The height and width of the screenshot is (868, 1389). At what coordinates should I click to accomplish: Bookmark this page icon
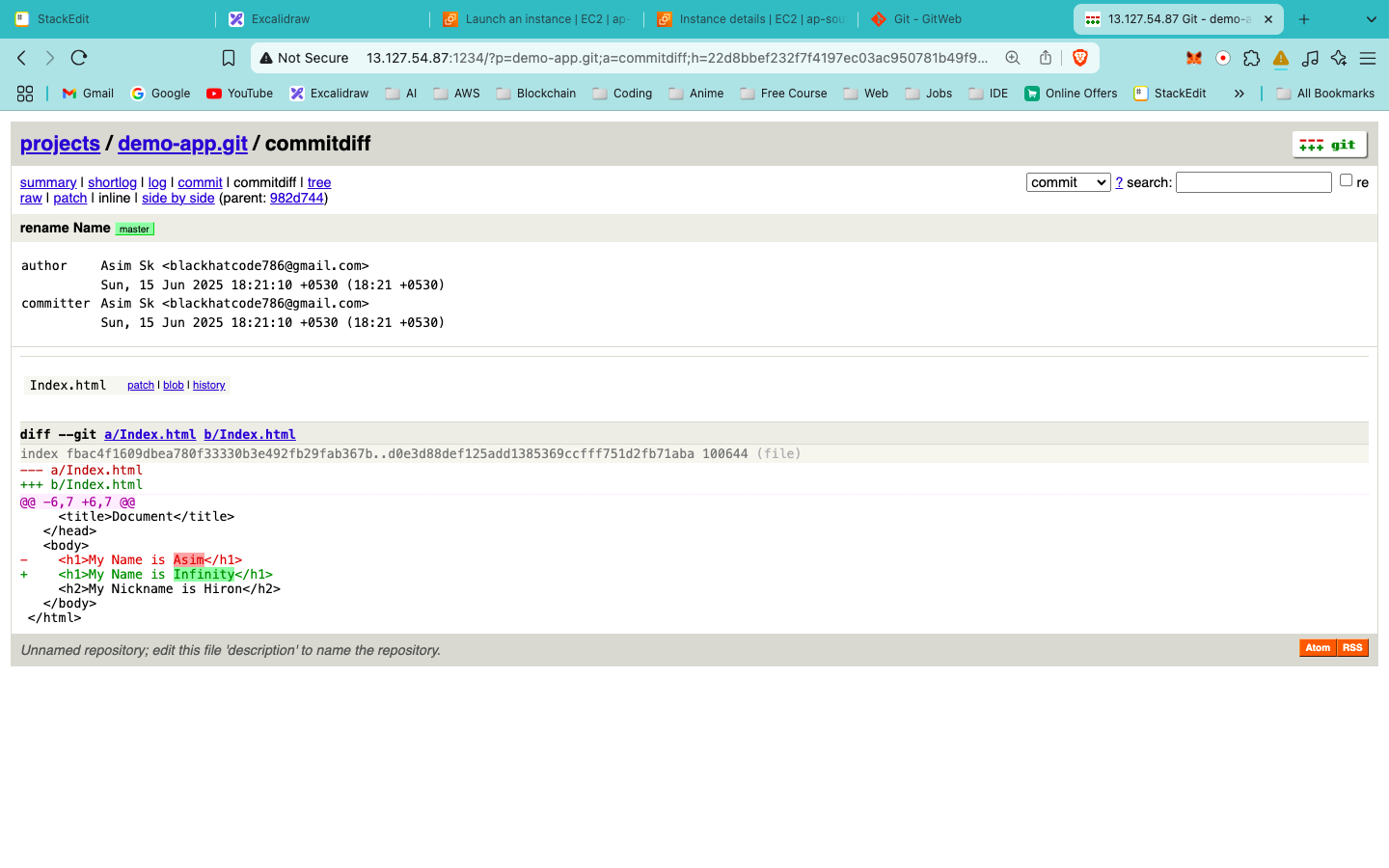(x=229, y=58)
